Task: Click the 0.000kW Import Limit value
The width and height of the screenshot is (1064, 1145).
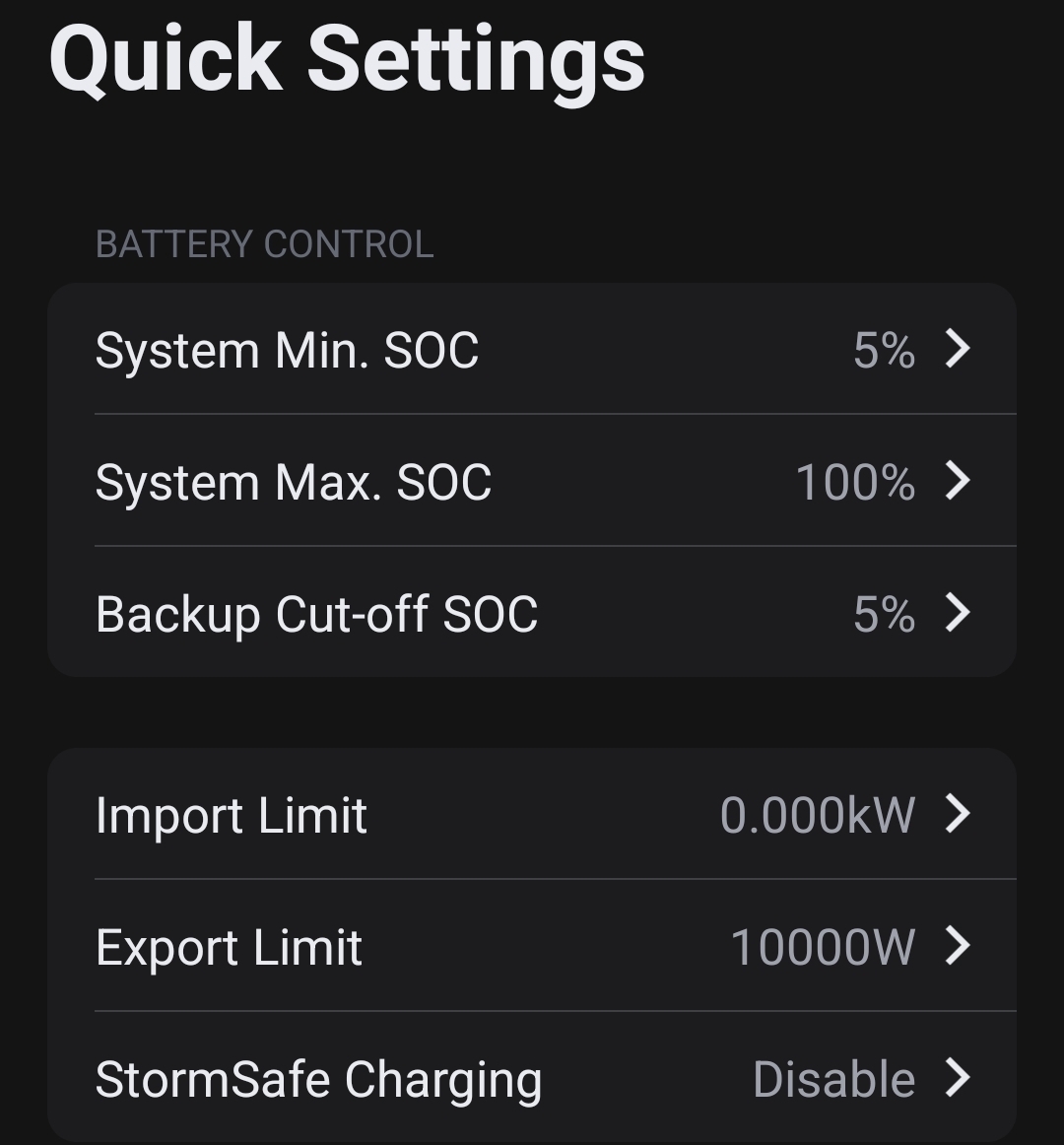Action: (818, 816)
